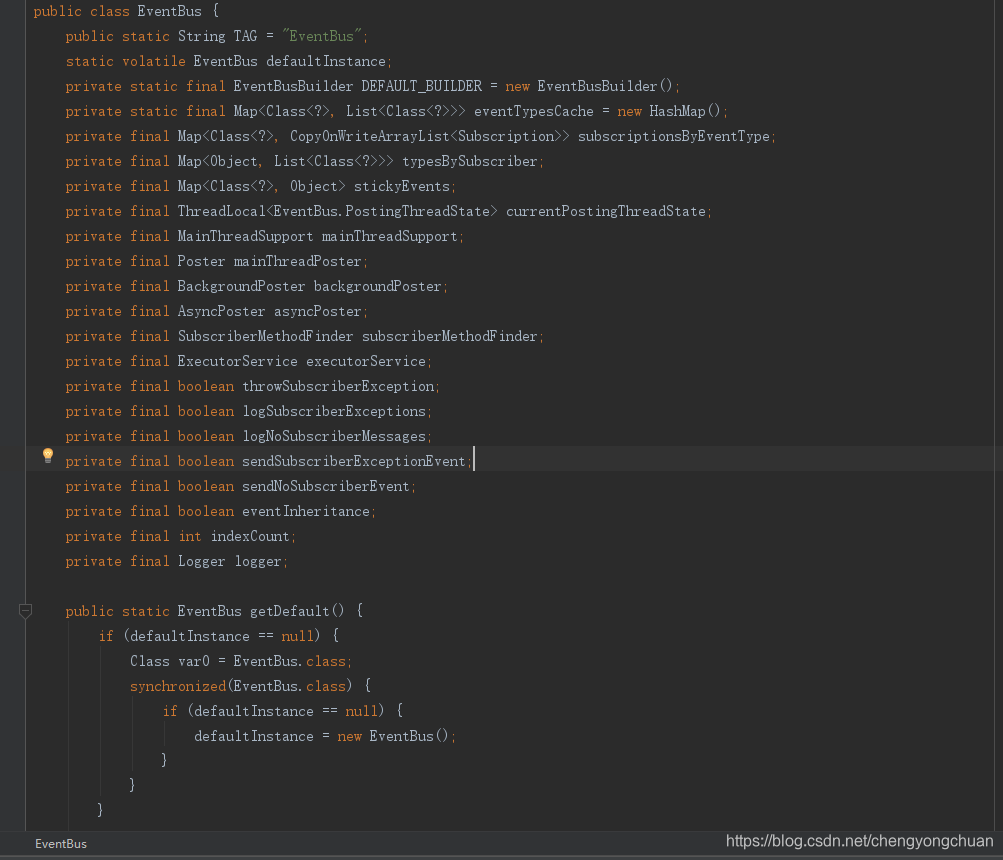
Task: Click the var0 variable name
Action: tap(194, 660)
